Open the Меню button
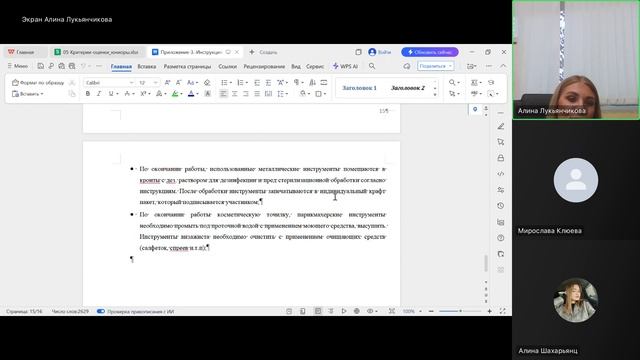640x360 pixels. point(18,66)
